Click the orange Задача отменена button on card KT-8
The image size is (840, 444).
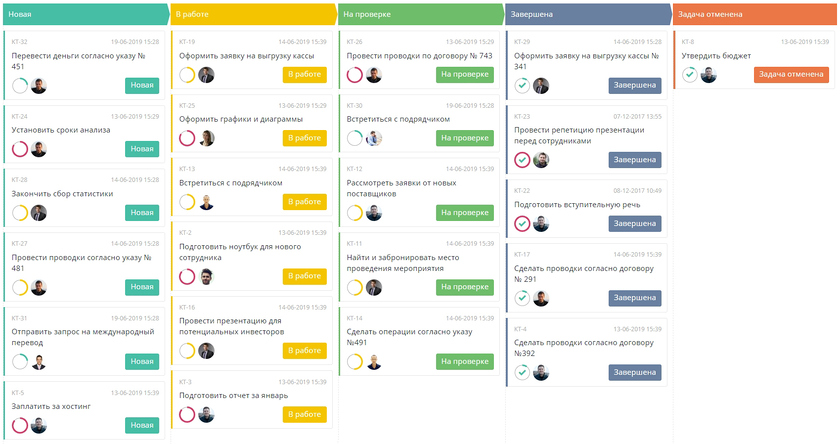pos(791,75)
